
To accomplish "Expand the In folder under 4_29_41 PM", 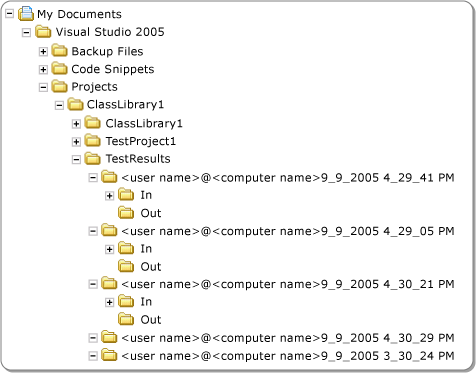I will [109, 196].
